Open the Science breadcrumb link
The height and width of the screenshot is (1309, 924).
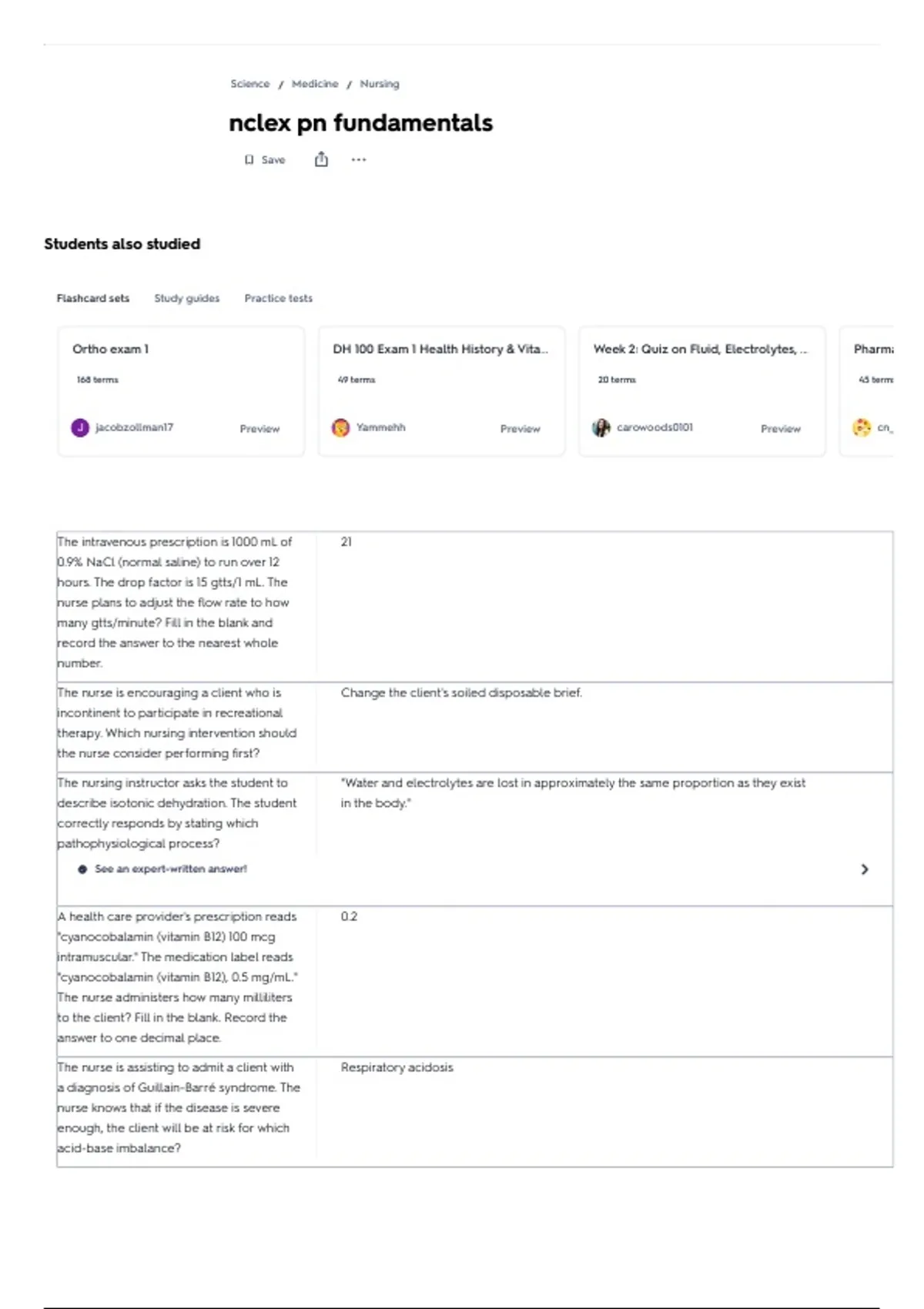click(x=250, y=84)
